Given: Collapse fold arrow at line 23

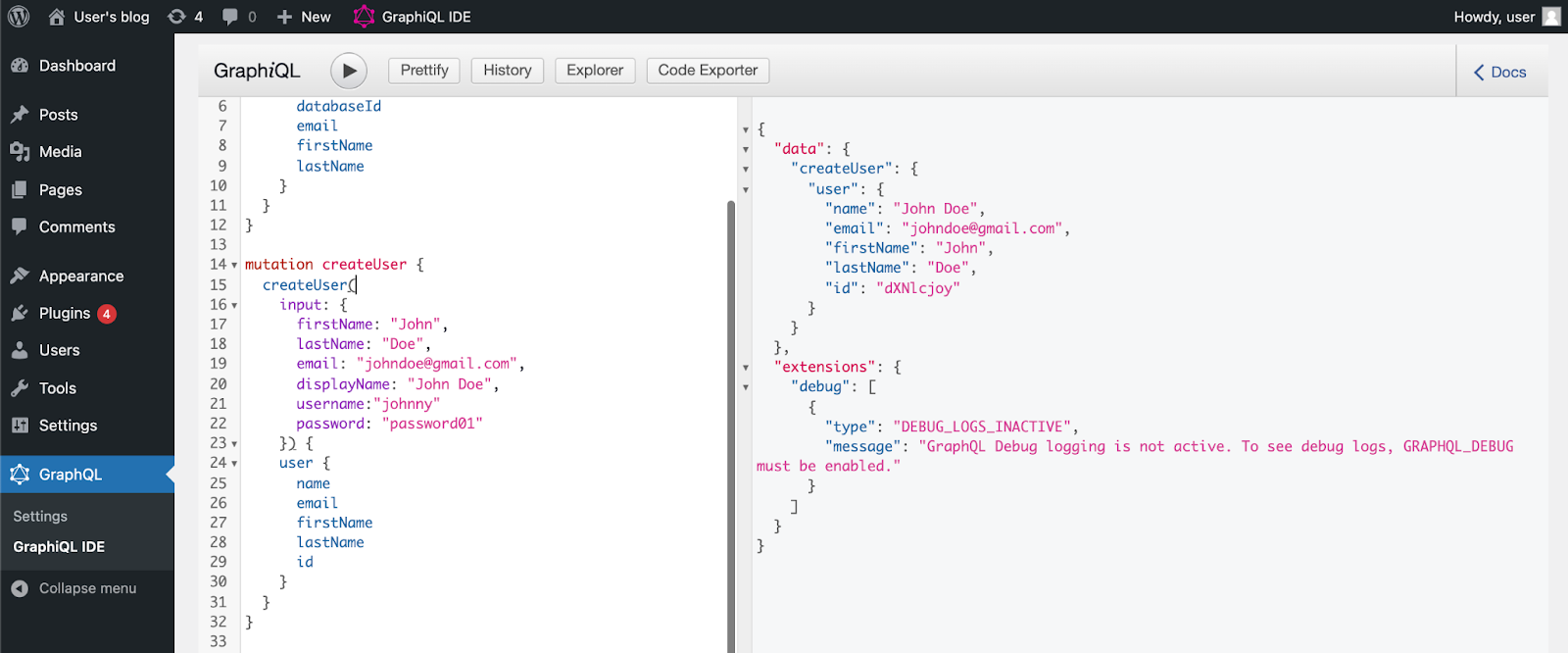Looking at the screenshot, I should pyautogui.click(x=234, y=443).
